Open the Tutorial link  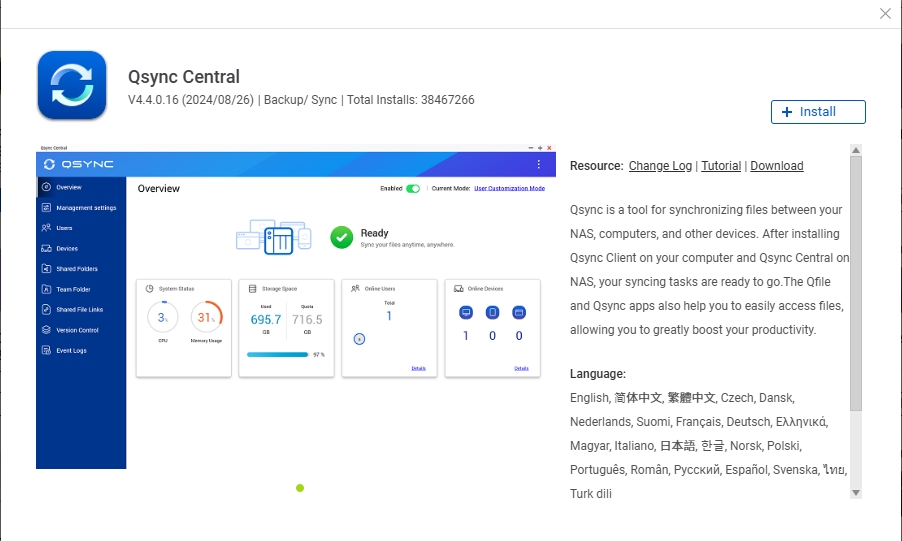coord(721,166)
